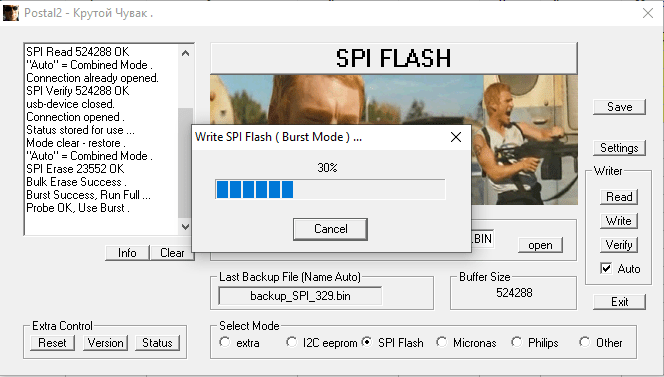This screenshot has width=664, height=377.
Task: Select the SPI Flash mode radio button
Action: click(x=367, y=342)
